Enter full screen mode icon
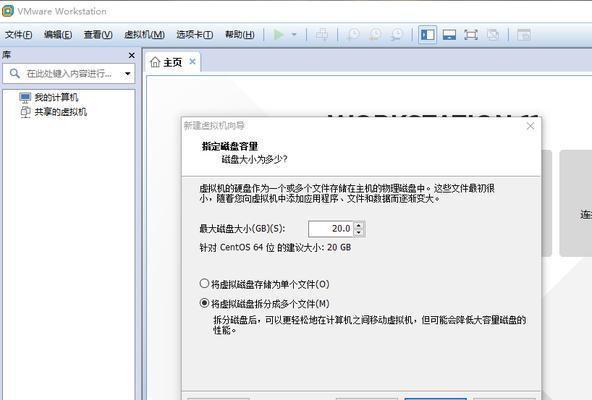 (x=471, y=35)
